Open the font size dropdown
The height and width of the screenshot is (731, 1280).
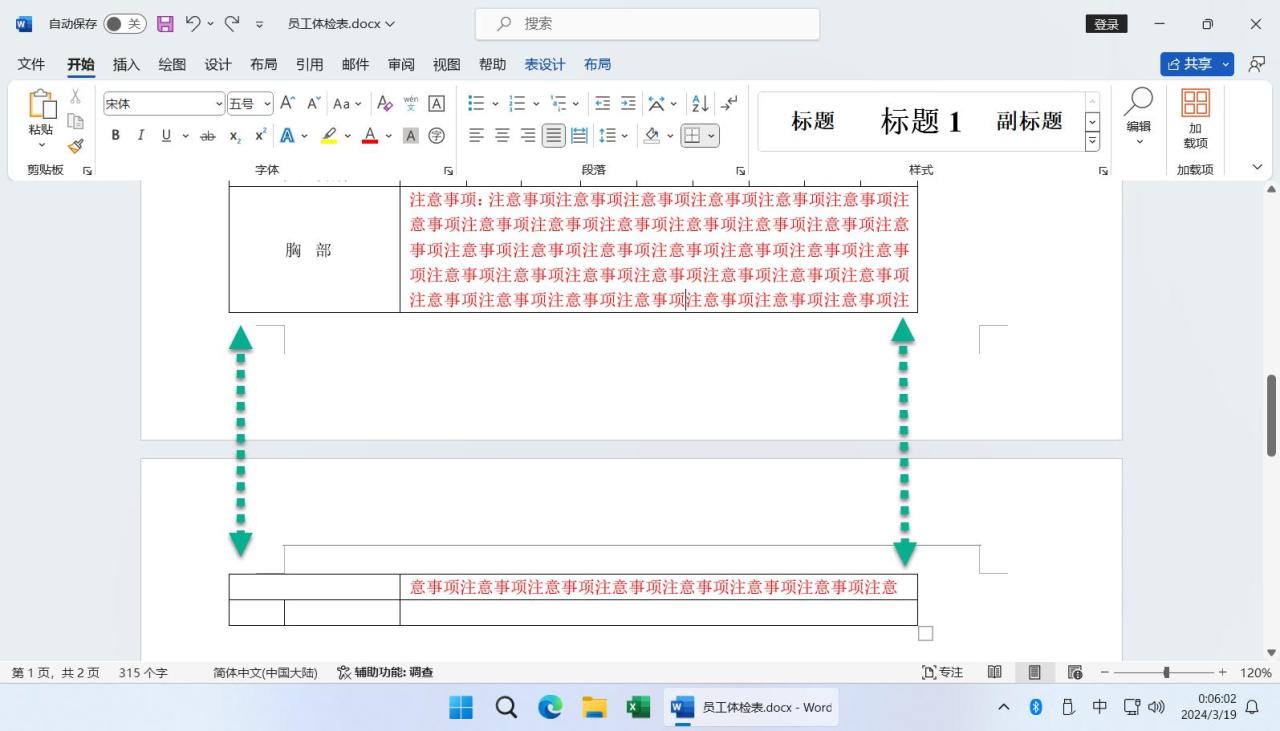point(266,103)
